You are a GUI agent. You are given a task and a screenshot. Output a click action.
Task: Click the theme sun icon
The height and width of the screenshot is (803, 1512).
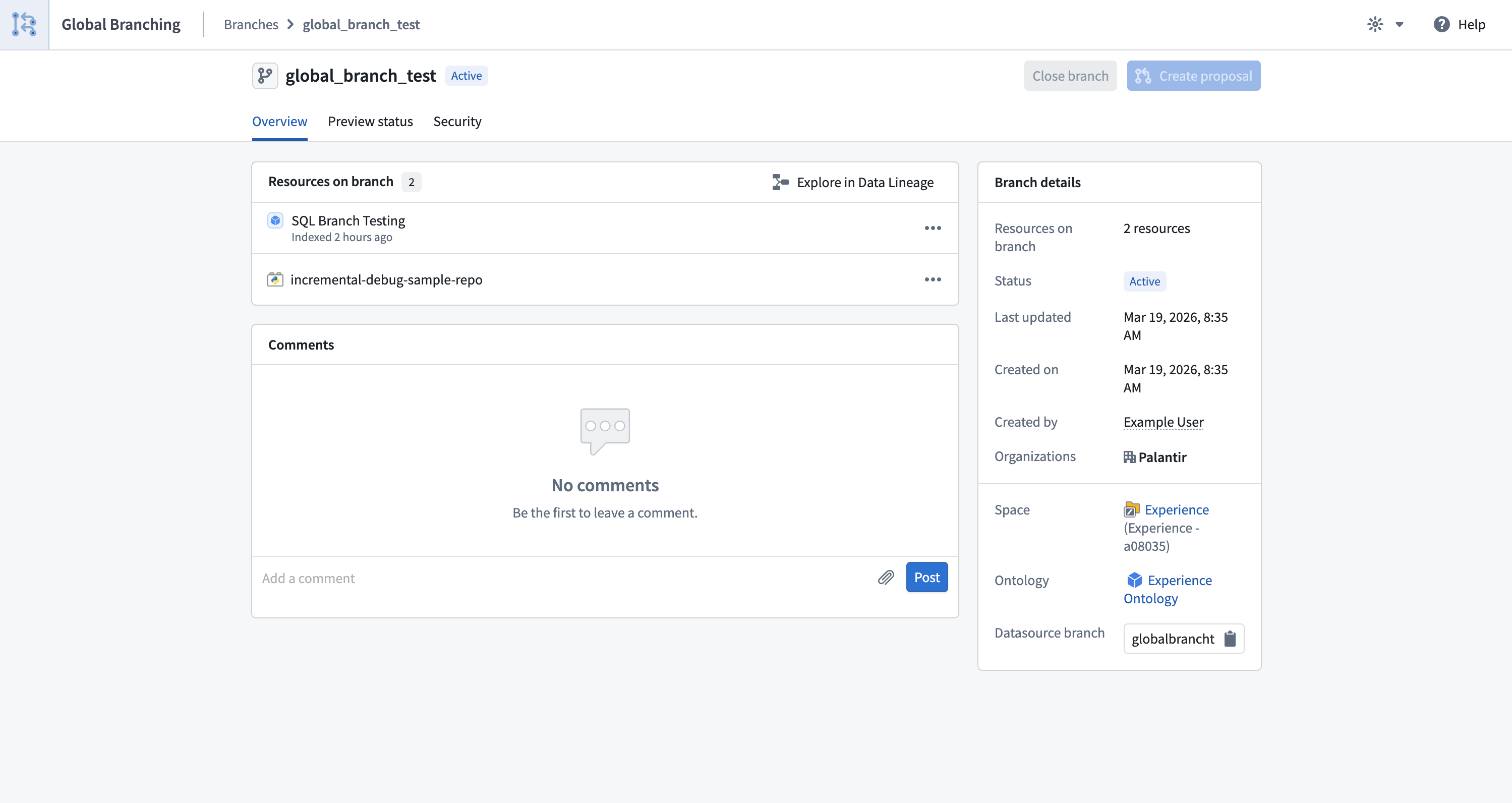pos(1375,25)
